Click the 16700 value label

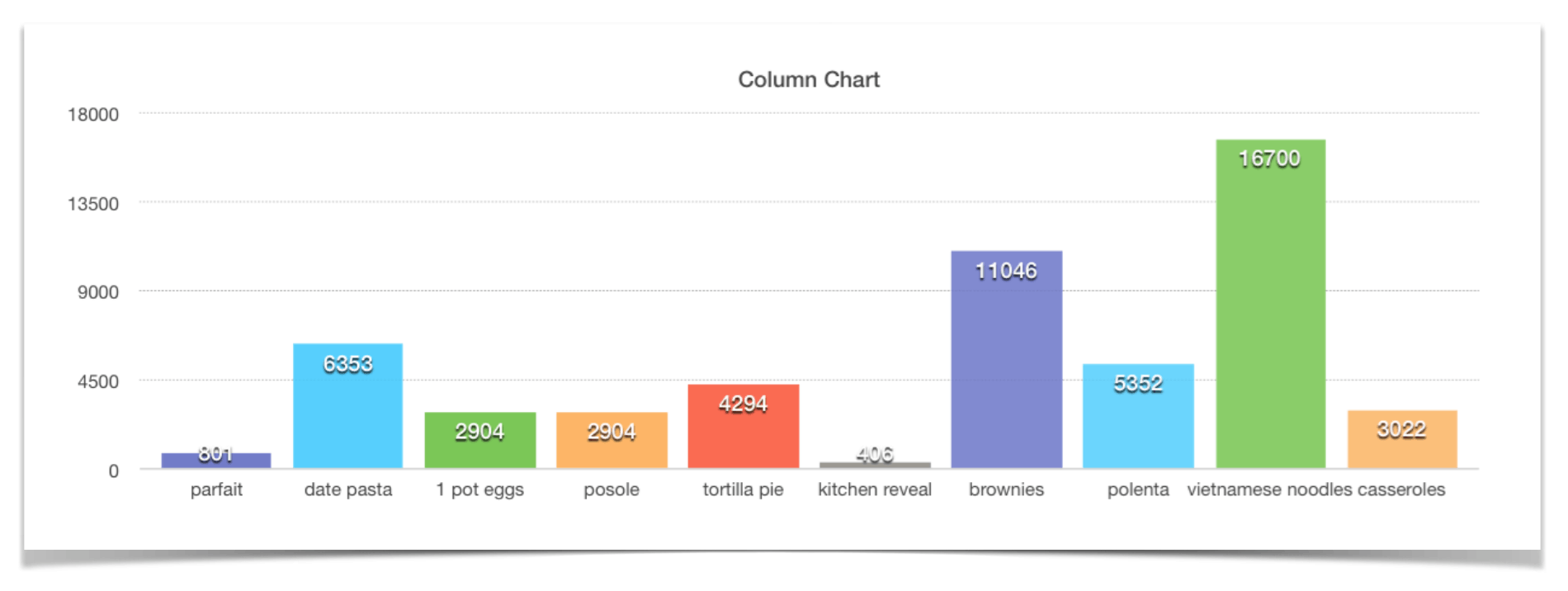tap(1269, 158)
